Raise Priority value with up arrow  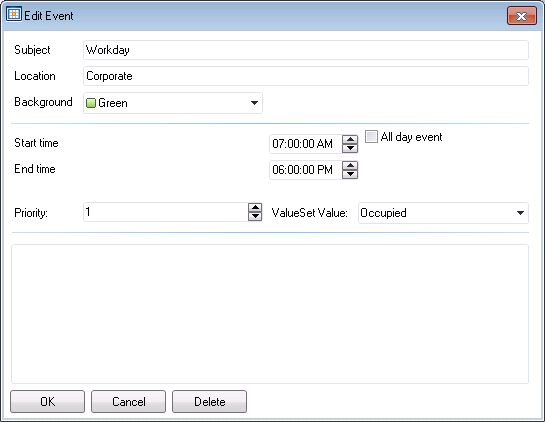coord(255,208)
